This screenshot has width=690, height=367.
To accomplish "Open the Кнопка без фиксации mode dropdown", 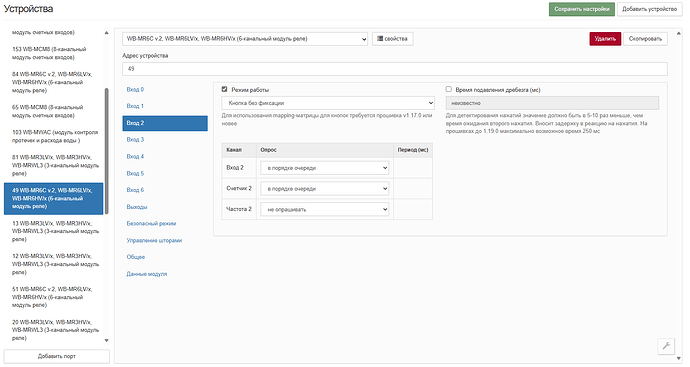I will tap(328, 103).
